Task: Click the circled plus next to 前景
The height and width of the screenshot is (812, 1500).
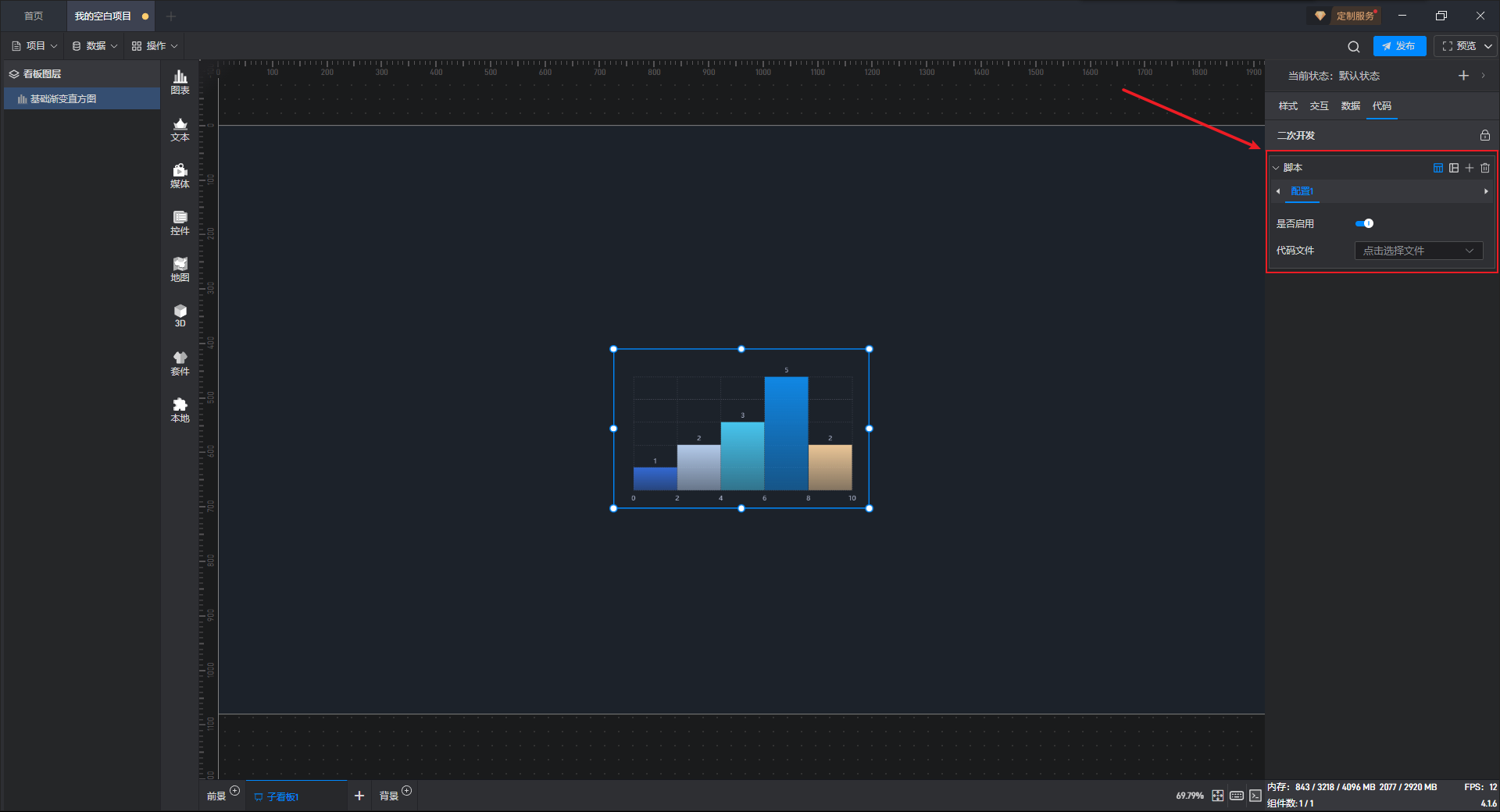Action: click(x=234, y=791)
